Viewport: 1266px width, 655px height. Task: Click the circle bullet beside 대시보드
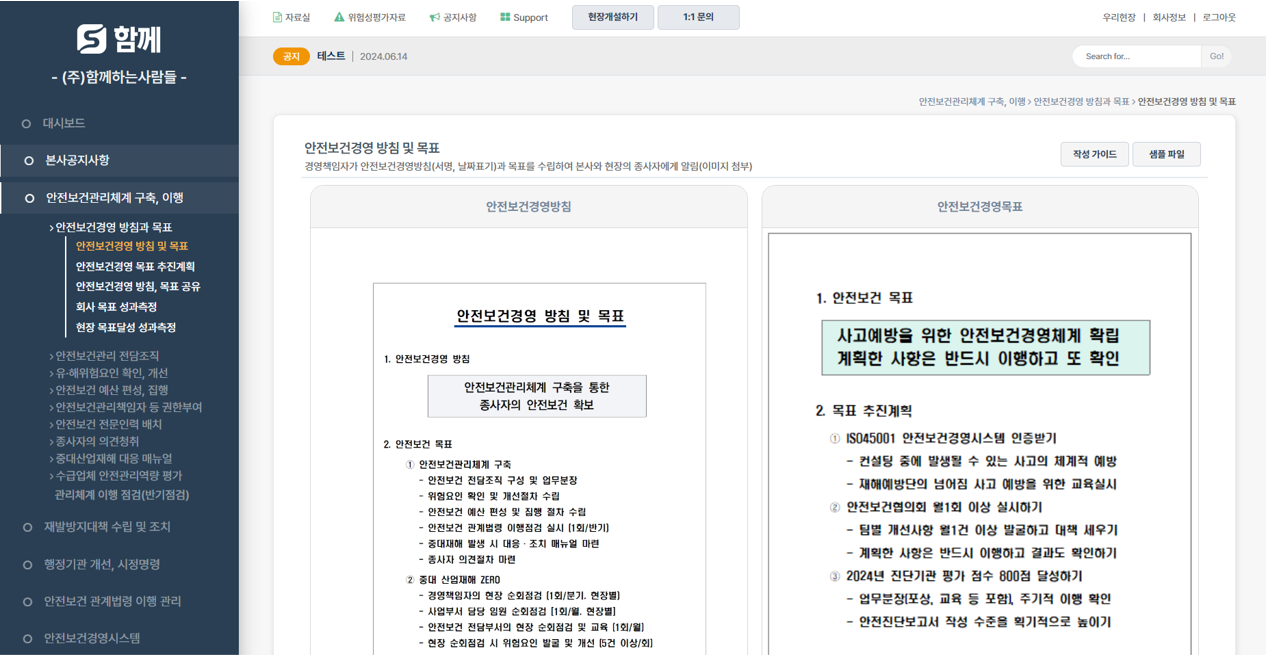click(x=27, y=124)
